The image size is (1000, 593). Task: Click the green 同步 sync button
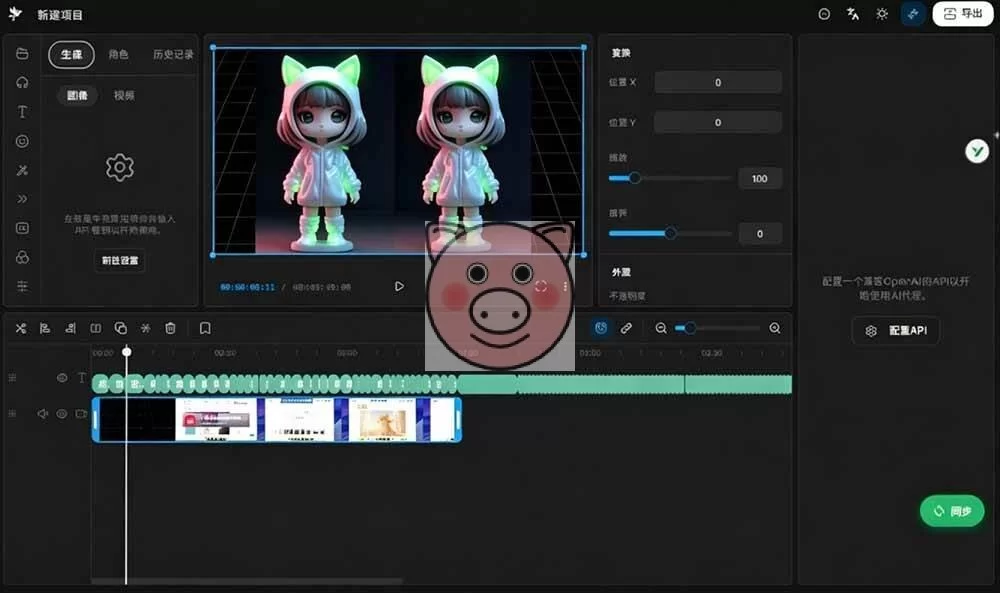952,511
